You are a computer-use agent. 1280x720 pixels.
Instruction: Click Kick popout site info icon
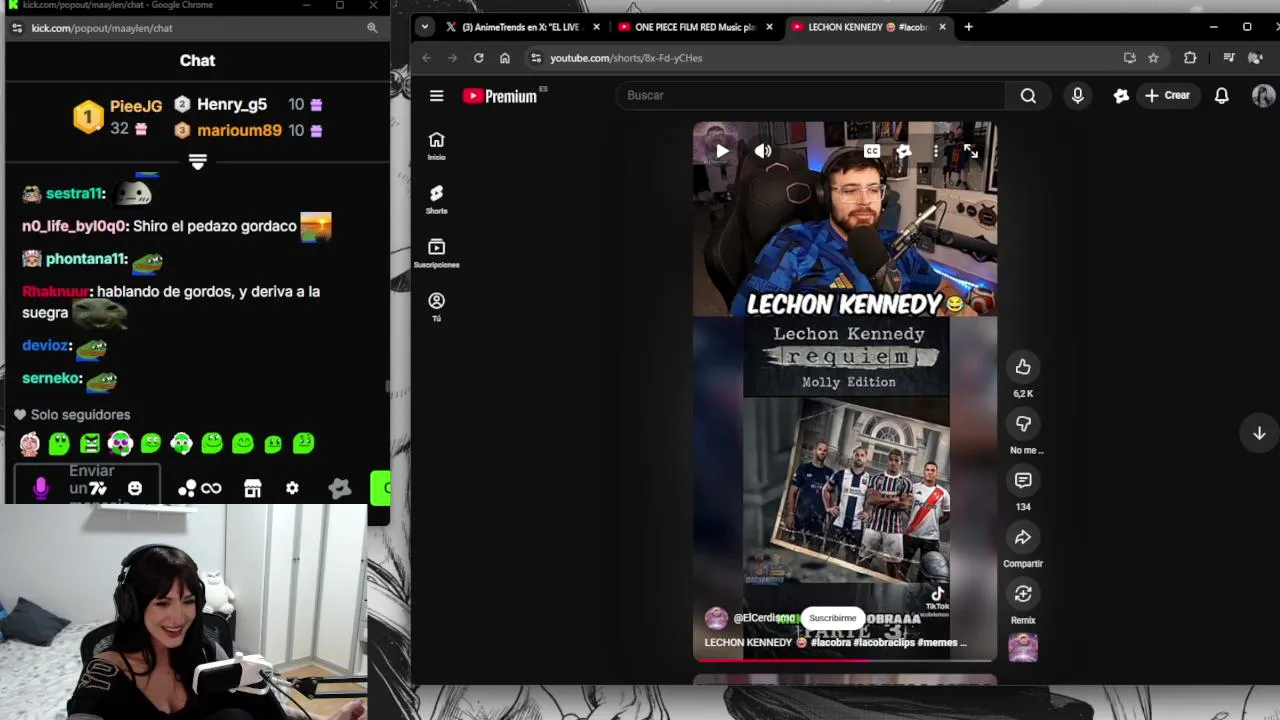tap(17, 28)
